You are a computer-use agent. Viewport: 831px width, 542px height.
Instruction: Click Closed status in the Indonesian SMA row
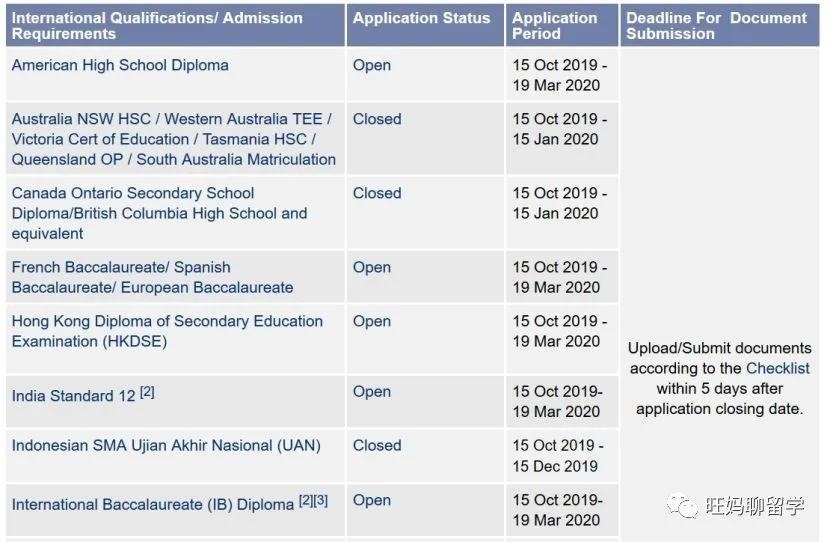(377, 446)
